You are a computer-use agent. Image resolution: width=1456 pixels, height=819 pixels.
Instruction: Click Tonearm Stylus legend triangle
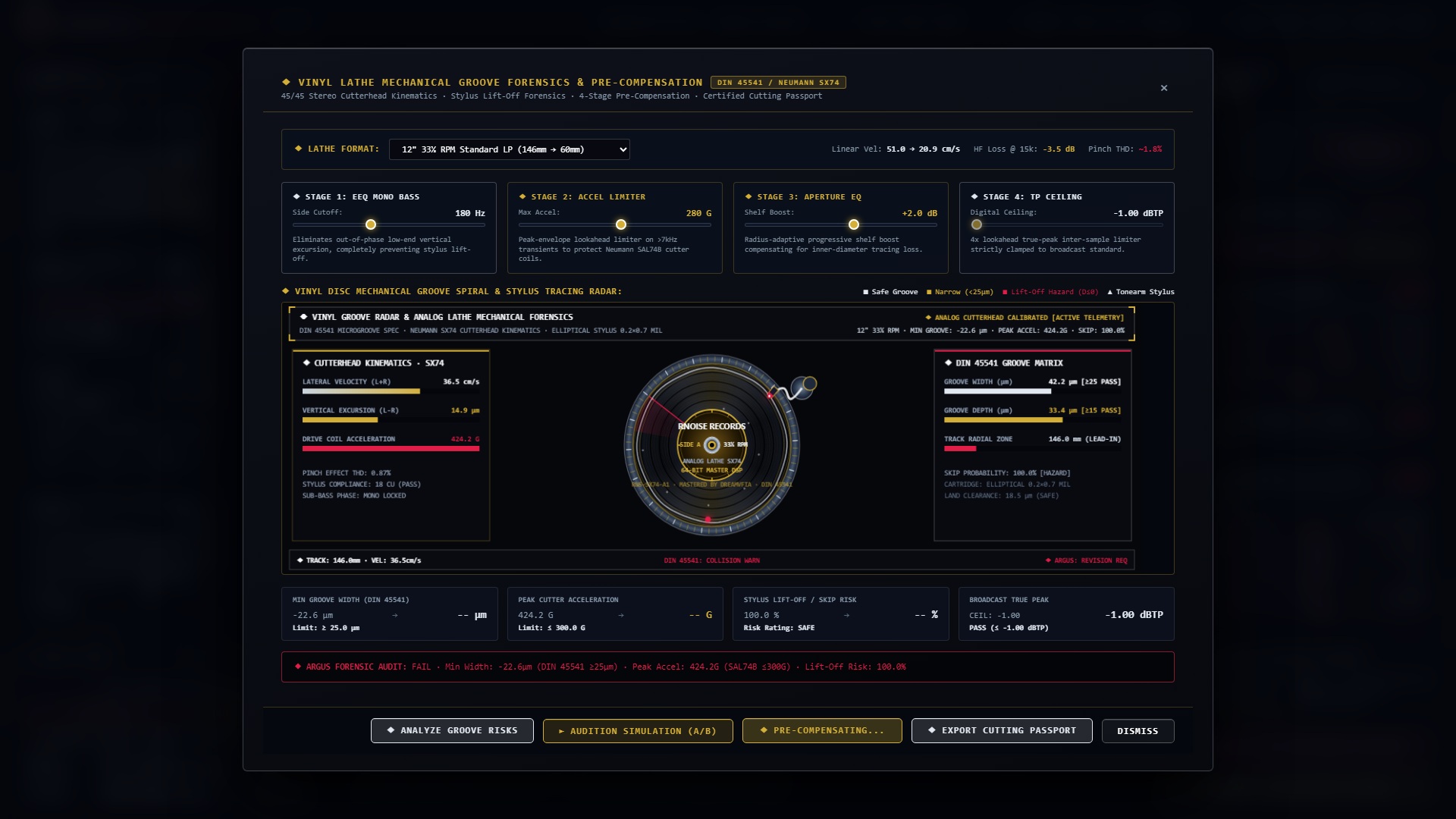pyautogui.click(x=1110, y=292)
